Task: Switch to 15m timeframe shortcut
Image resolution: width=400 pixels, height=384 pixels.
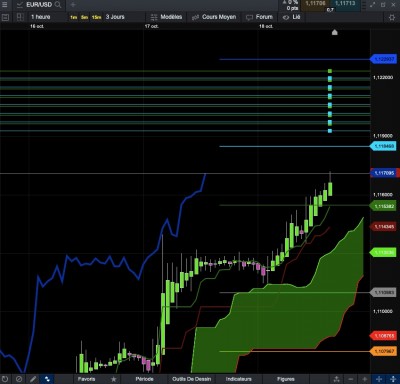Action: click(x=96, y=17)
